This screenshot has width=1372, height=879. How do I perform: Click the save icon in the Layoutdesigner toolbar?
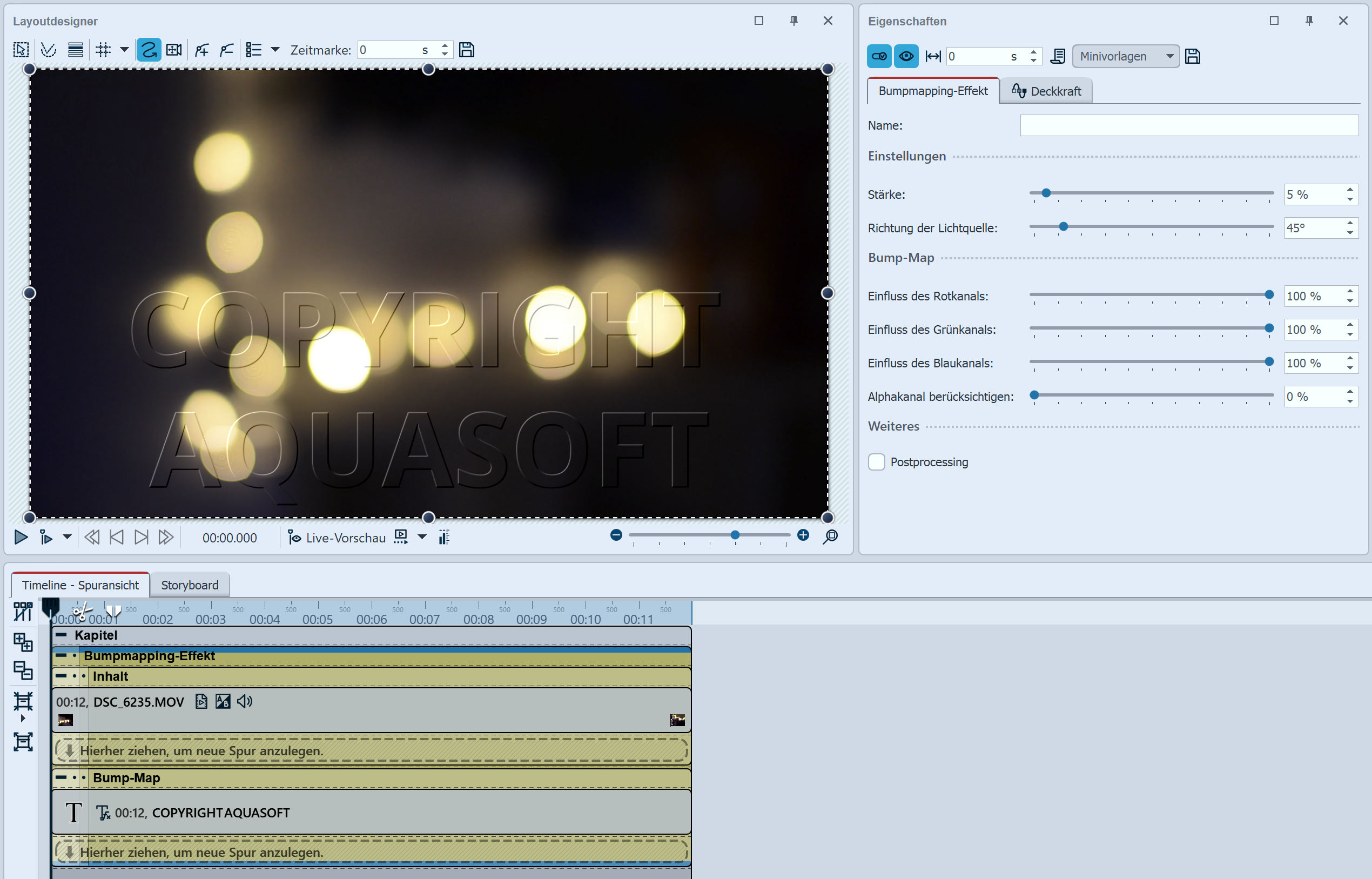(x=466, y=50)
